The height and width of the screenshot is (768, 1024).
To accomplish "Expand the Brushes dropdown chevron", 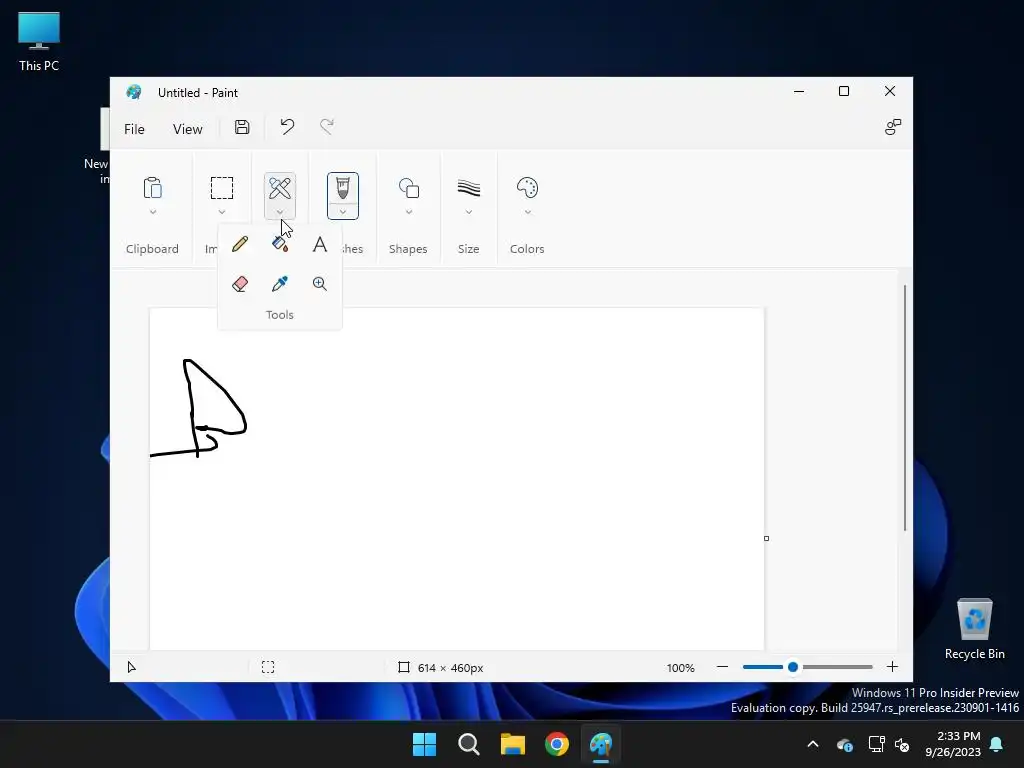I will click(343, 212).
